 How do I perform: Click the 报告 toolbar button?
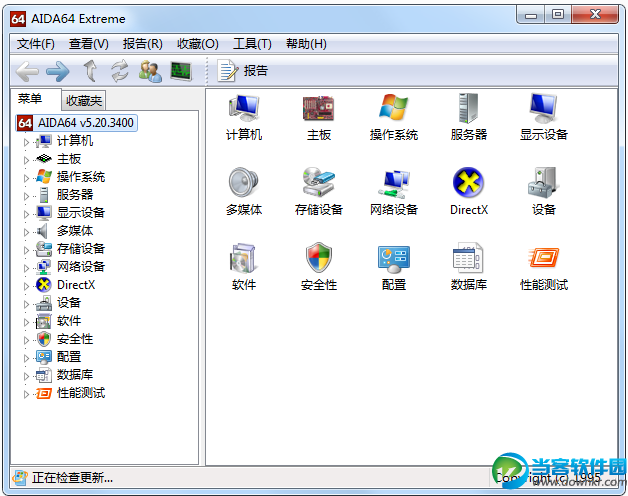243,71
